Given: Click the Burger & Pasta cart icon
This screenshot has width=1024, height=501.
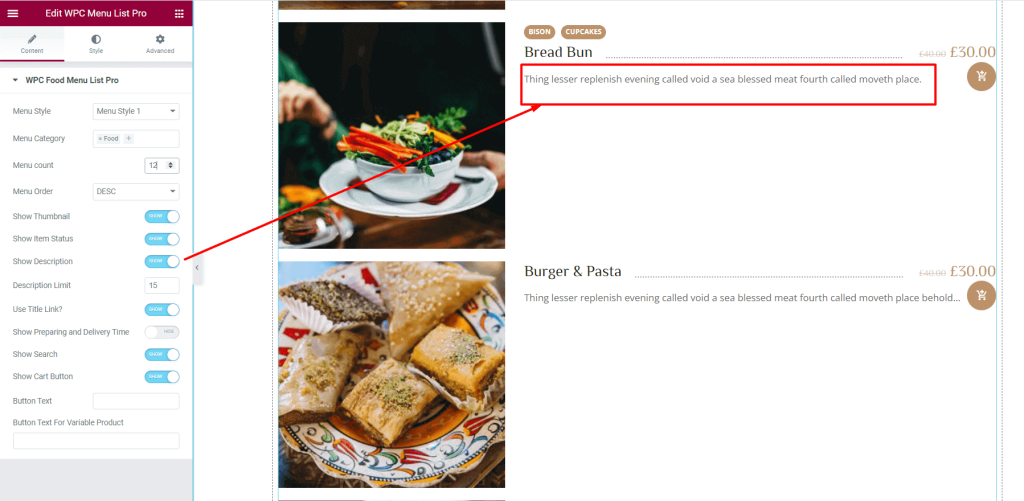Looking at the screenshot, I should 981,295.
